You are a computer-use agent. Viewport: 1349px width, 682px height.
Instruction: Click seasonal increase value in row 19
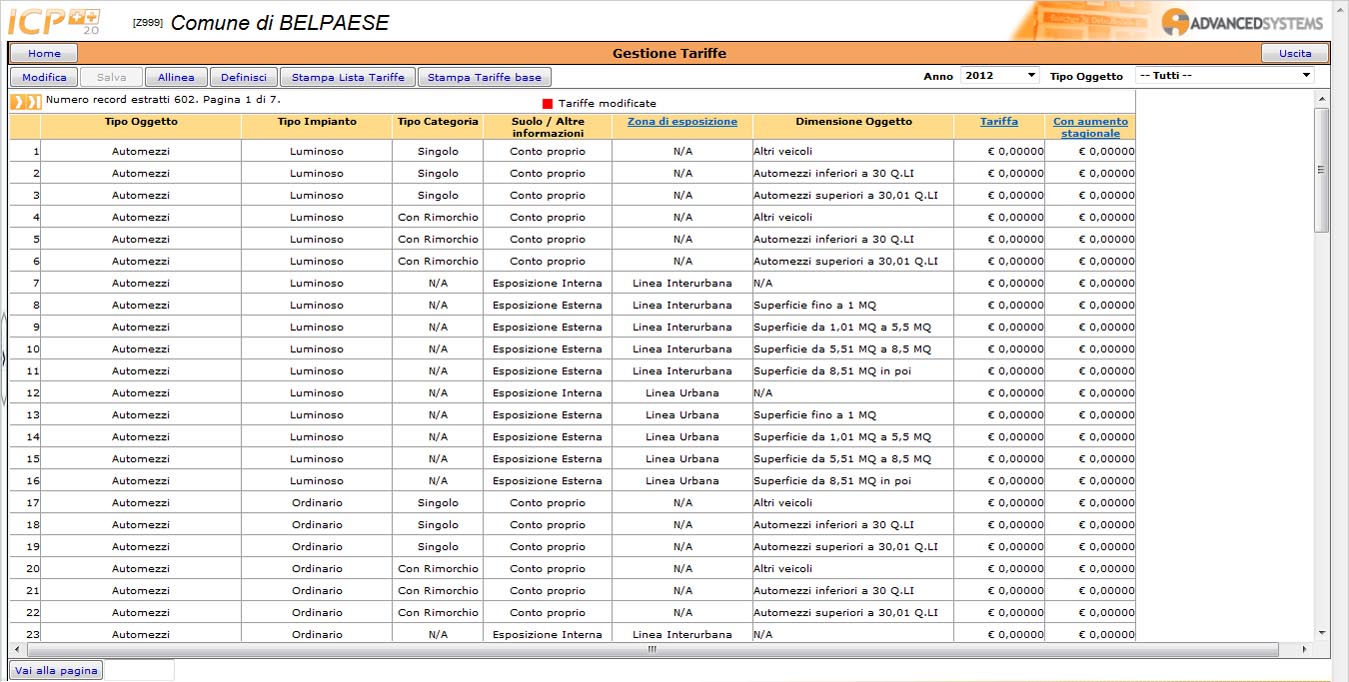[1106, 547]
